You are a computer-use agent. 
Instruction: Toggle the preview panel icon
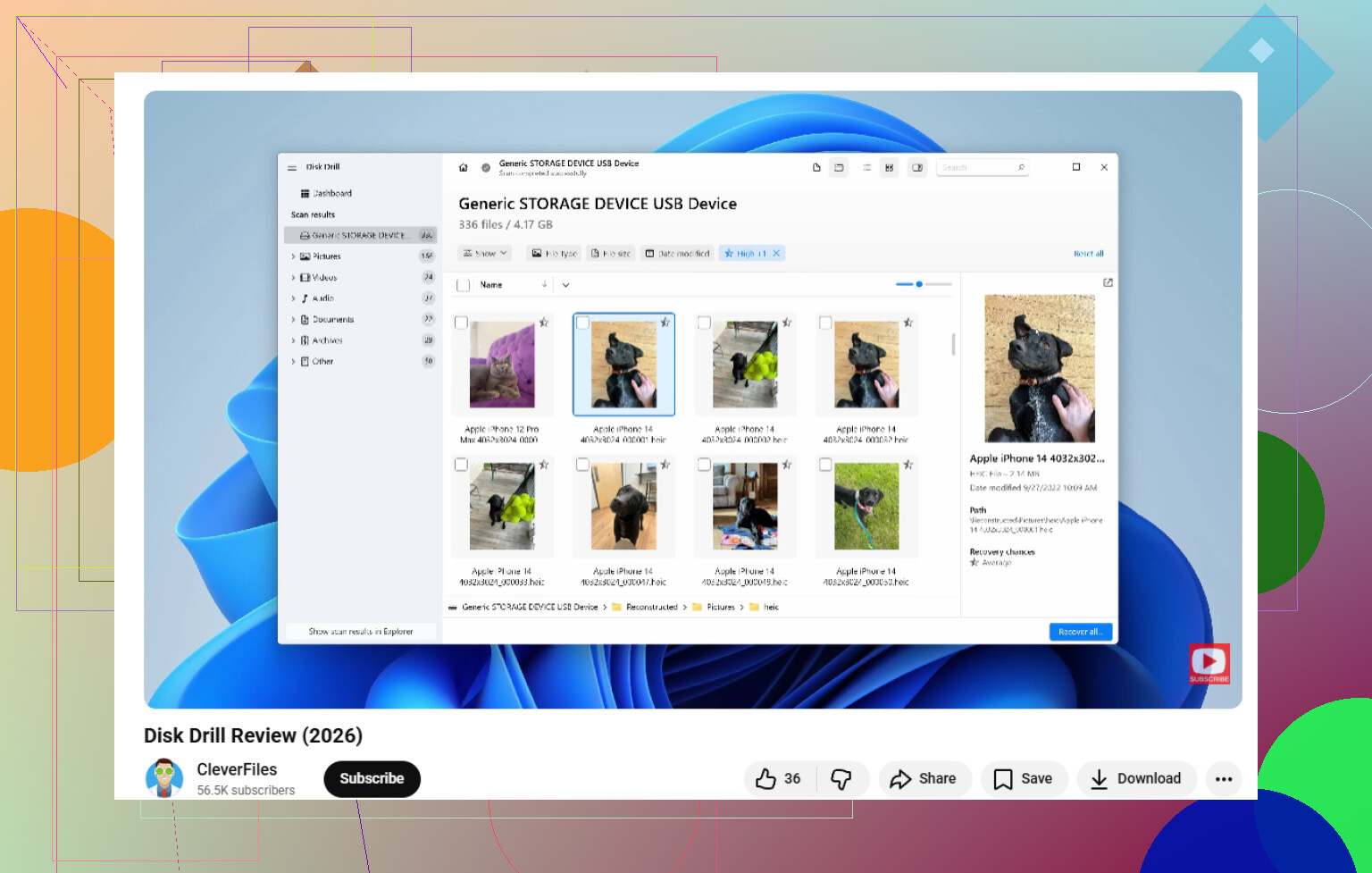(917, 167)
